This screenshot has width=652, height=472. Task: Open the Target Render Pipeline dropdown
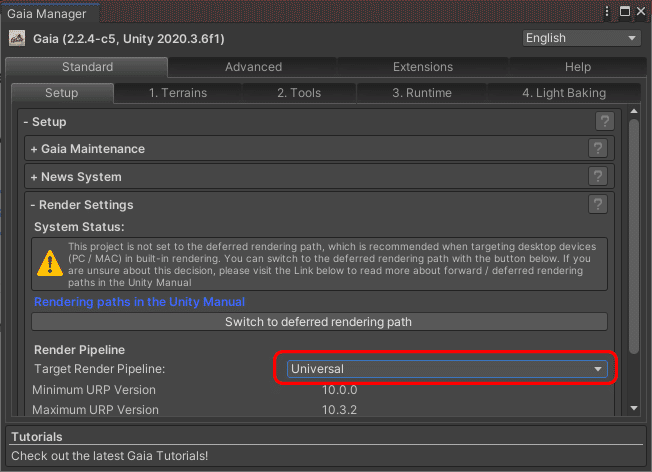pyautogui.click(x=447, y=369)
